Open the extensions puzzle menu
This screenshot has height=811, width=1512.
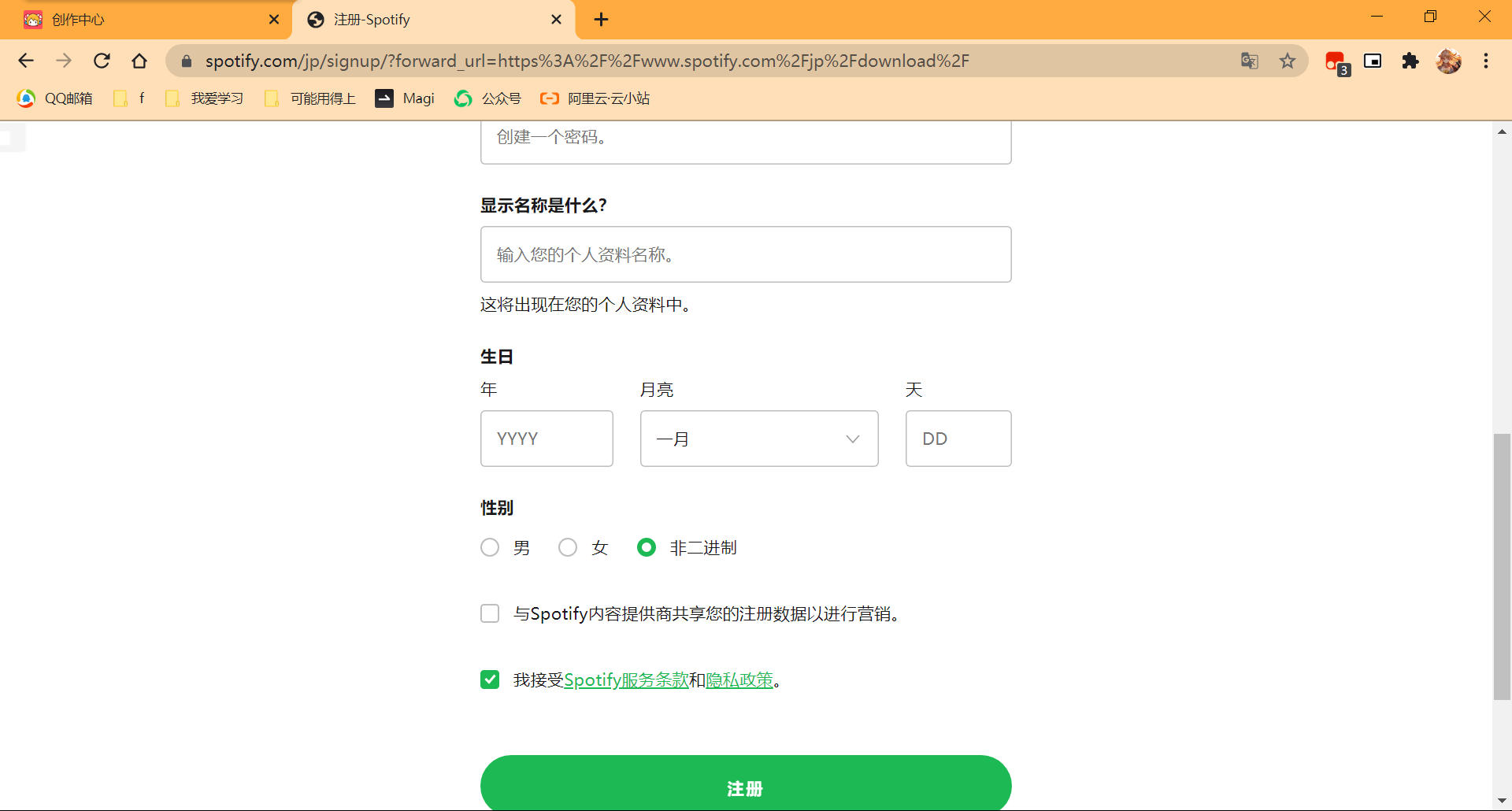point(1410,61)
